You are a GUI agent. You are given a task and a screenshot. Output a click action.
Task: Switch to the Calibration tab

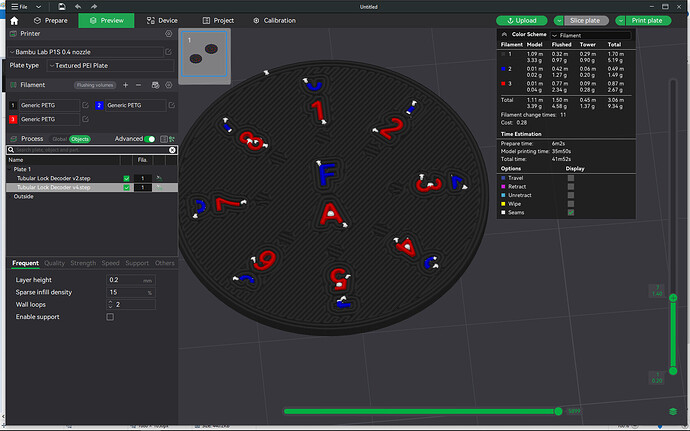[275, 21]
